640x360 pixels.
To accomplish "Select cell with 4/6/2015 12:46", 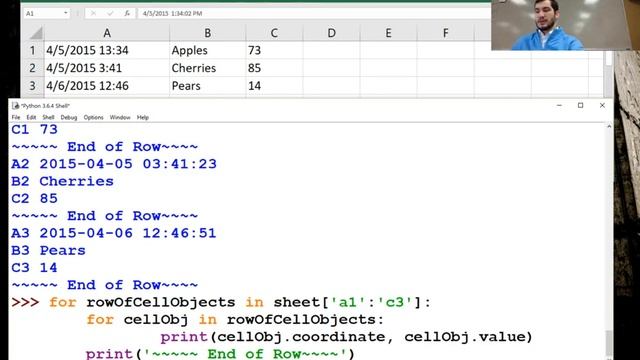I will pyautogui.click(x=107, y=86).
